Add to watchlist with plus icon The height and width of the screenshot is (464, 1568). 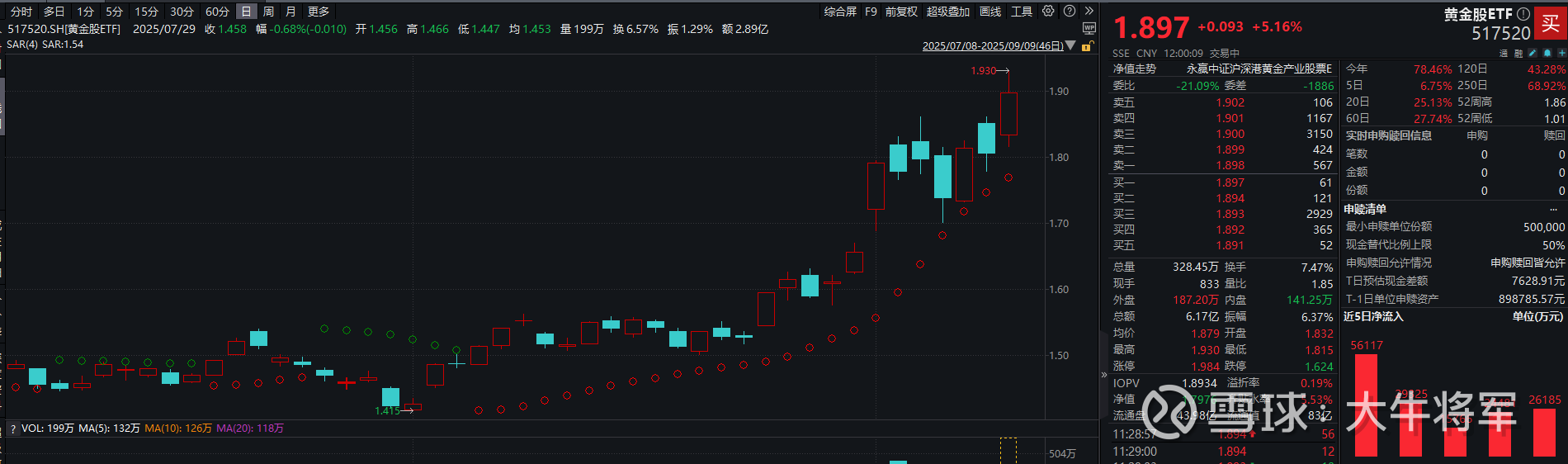pos(1561,53)
